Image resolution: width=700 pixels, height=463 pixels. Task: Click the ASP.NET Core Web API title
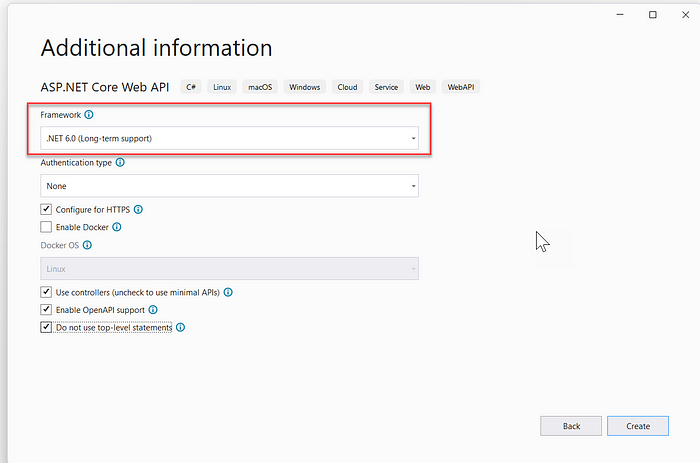tap(105, 87)
